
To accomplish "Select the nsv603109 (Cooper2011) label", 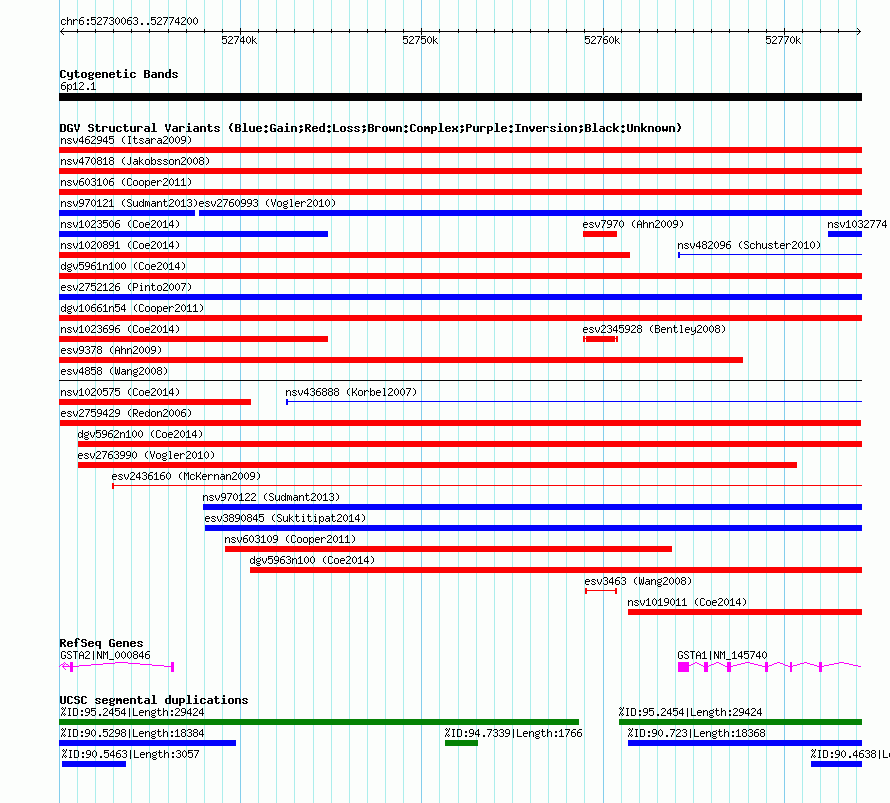I will tap(290, 539).
